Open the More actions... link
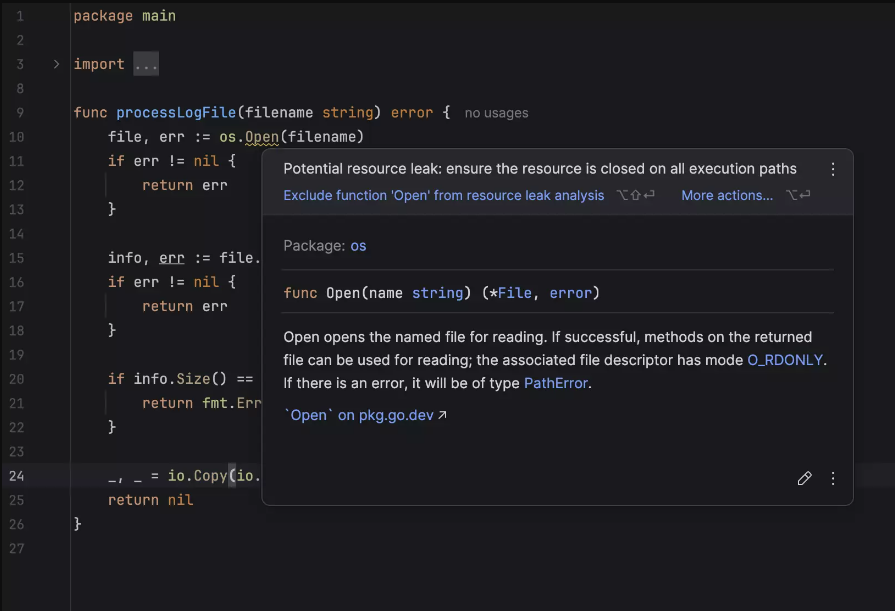Viewport: 895px width, 611px height. (727, 195)
